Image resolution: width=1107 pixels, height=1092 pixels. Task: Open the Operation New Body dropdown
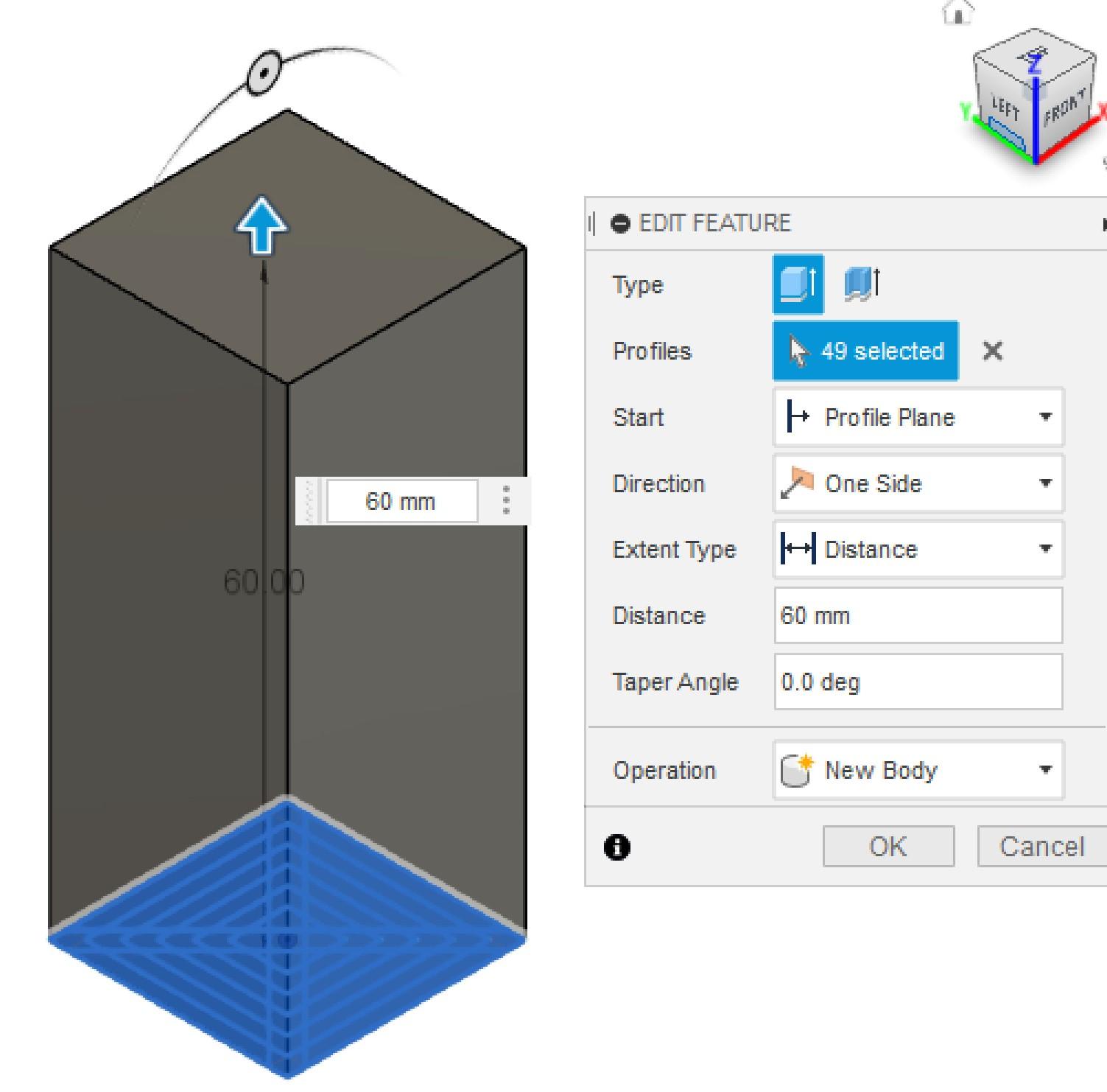918,770
